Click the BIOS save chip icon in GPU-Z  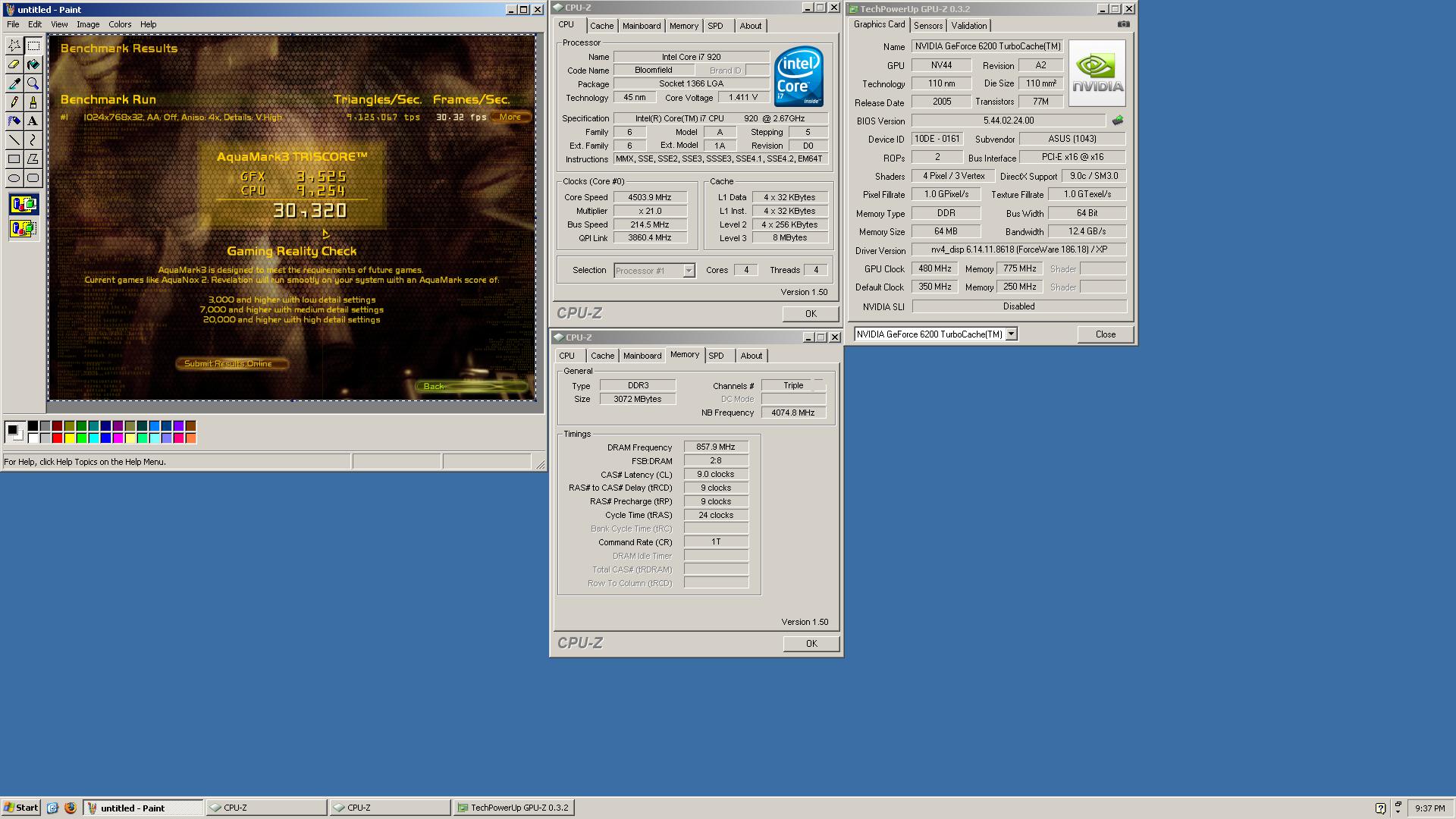coord(1117,121)
